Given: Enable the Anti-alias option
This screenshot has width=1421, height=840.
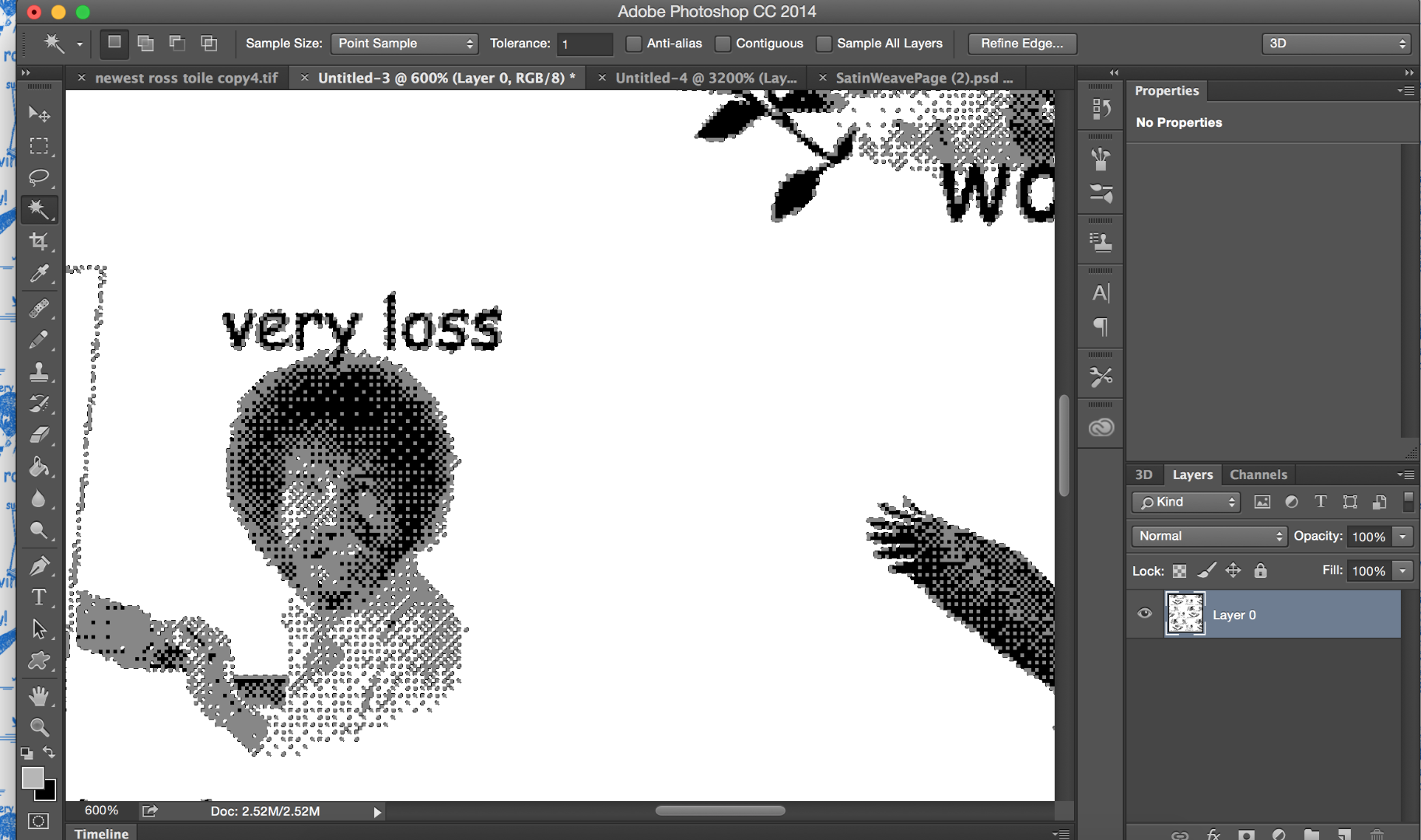Looking at the screenshot, I should click(633, 44).
